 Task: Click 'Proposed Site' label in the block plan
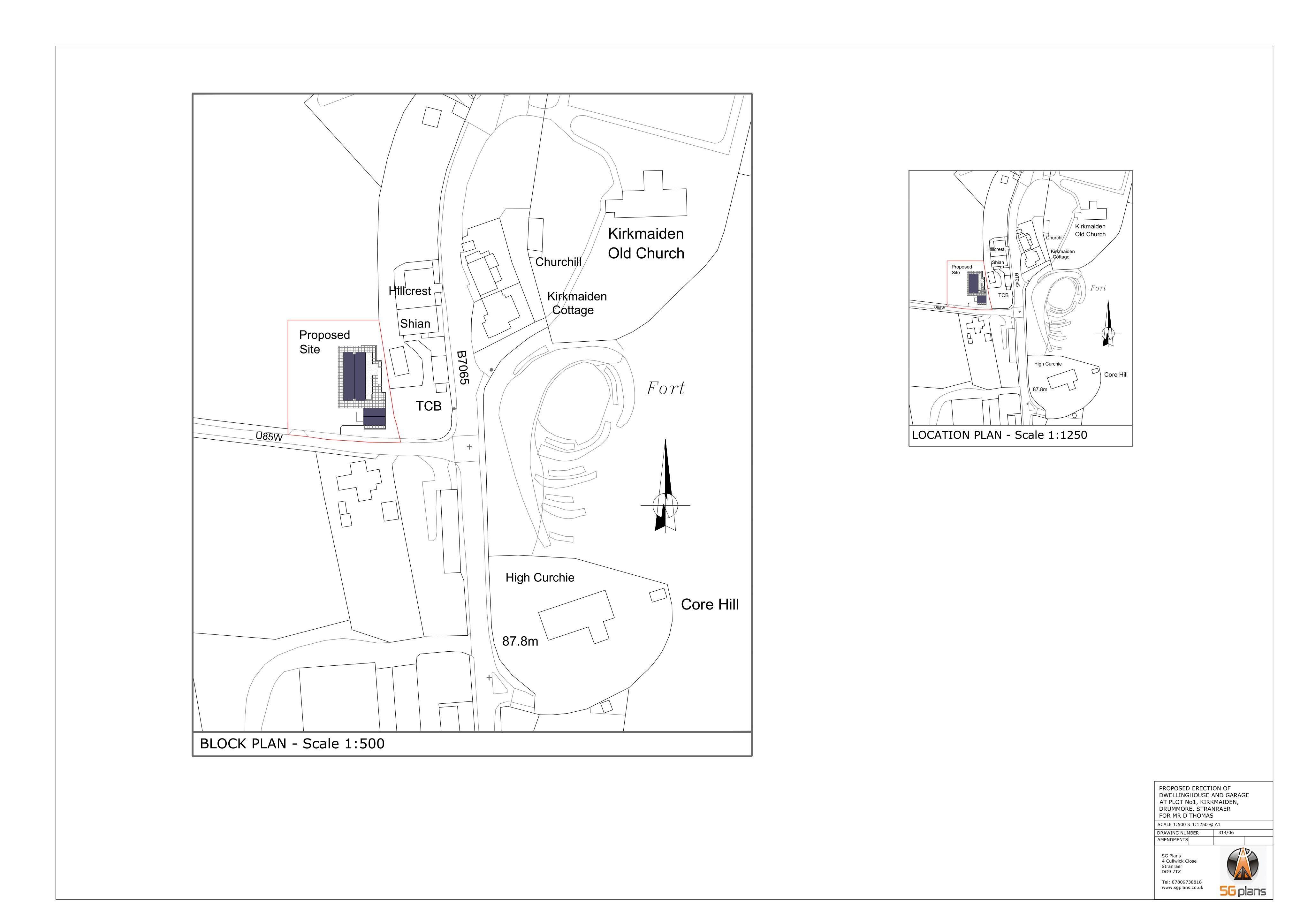(x=324, y=342)
